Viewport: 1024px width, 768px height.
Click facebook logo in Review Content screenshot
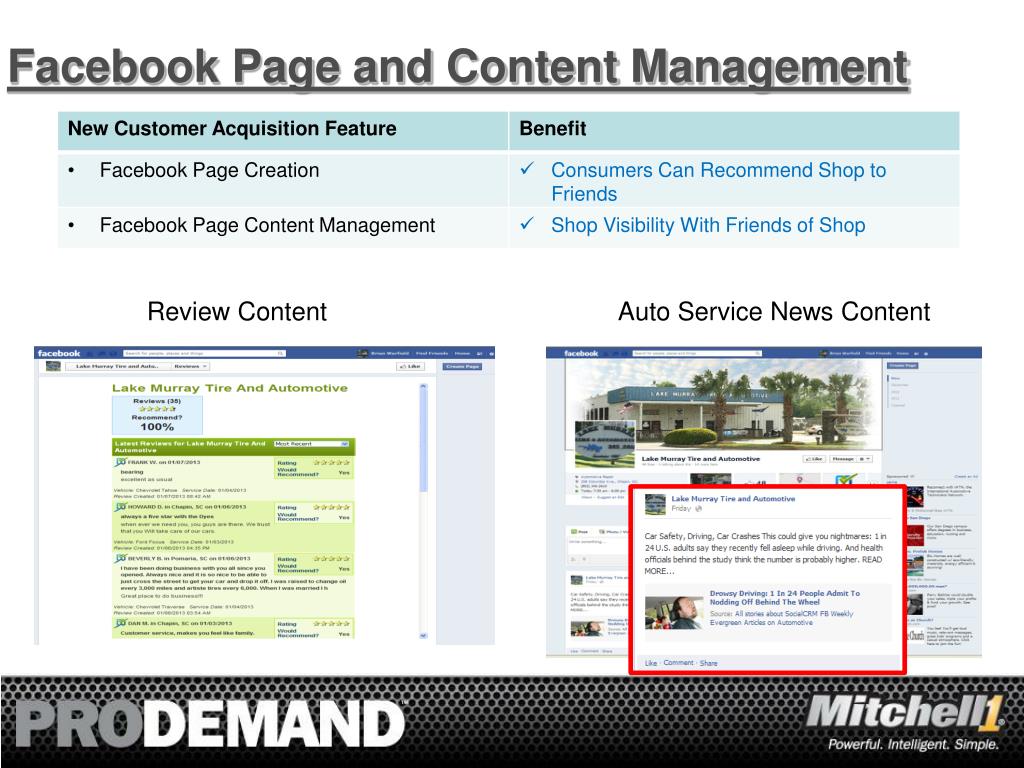59,353
